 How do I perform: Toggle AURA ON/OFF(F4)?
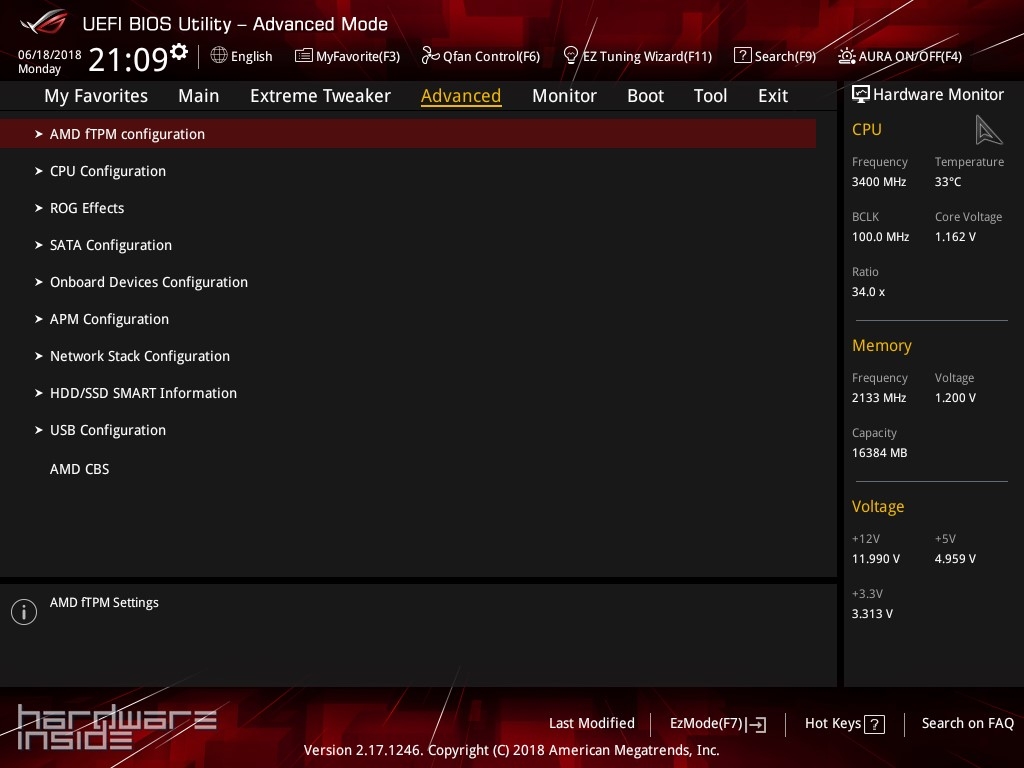click(x=900, y=56)
